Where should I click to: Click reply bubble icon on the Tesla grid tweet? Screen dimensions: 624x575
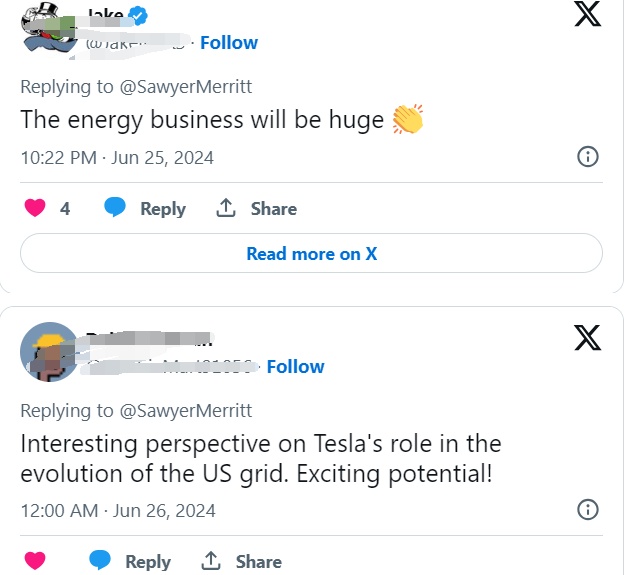[101, 561]
